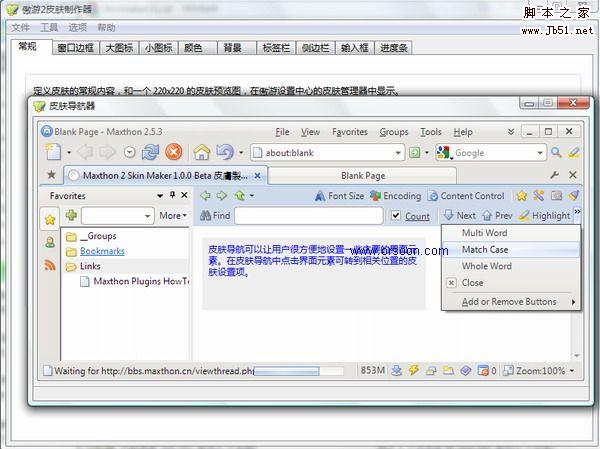600x449 pixels.
Task: Expand menu bar overflow chevron
Action: 511,132
